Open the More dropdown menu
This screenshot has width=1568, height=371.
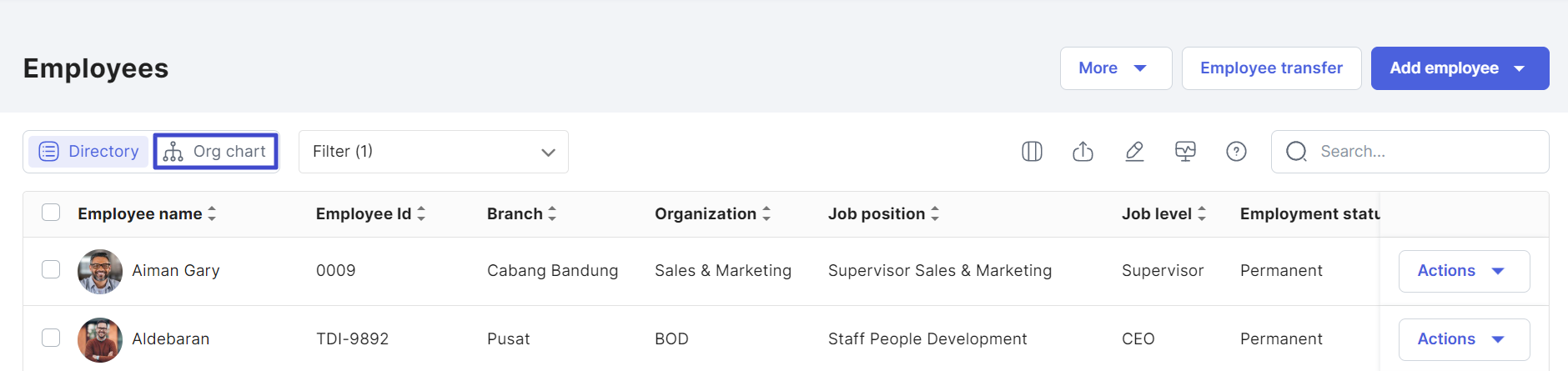pyautogui.click(x=1116, y=68)
